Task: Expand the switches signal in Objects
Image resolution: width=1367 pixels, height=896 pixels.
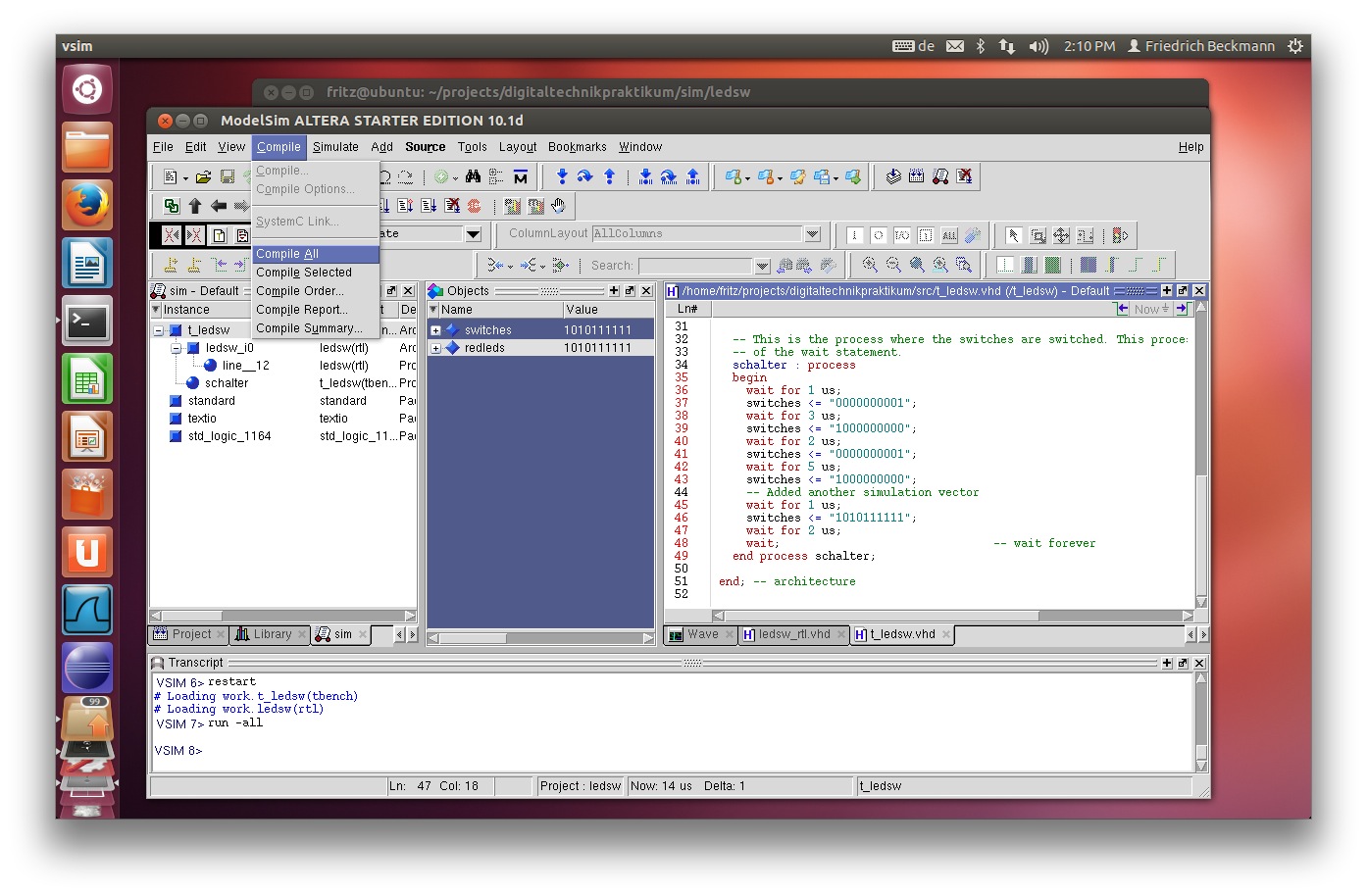Action: 435,330
